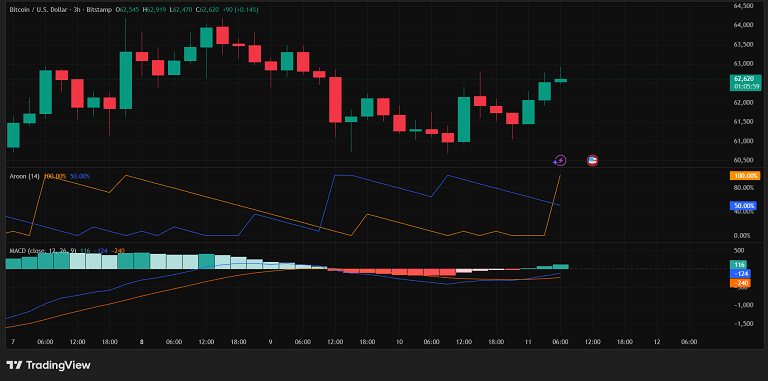Image resolution: width=768 pixels, height=381 pixels.
Task: Select the MACD (close, 12, 26, 9) legend
Action: point(43,251)
